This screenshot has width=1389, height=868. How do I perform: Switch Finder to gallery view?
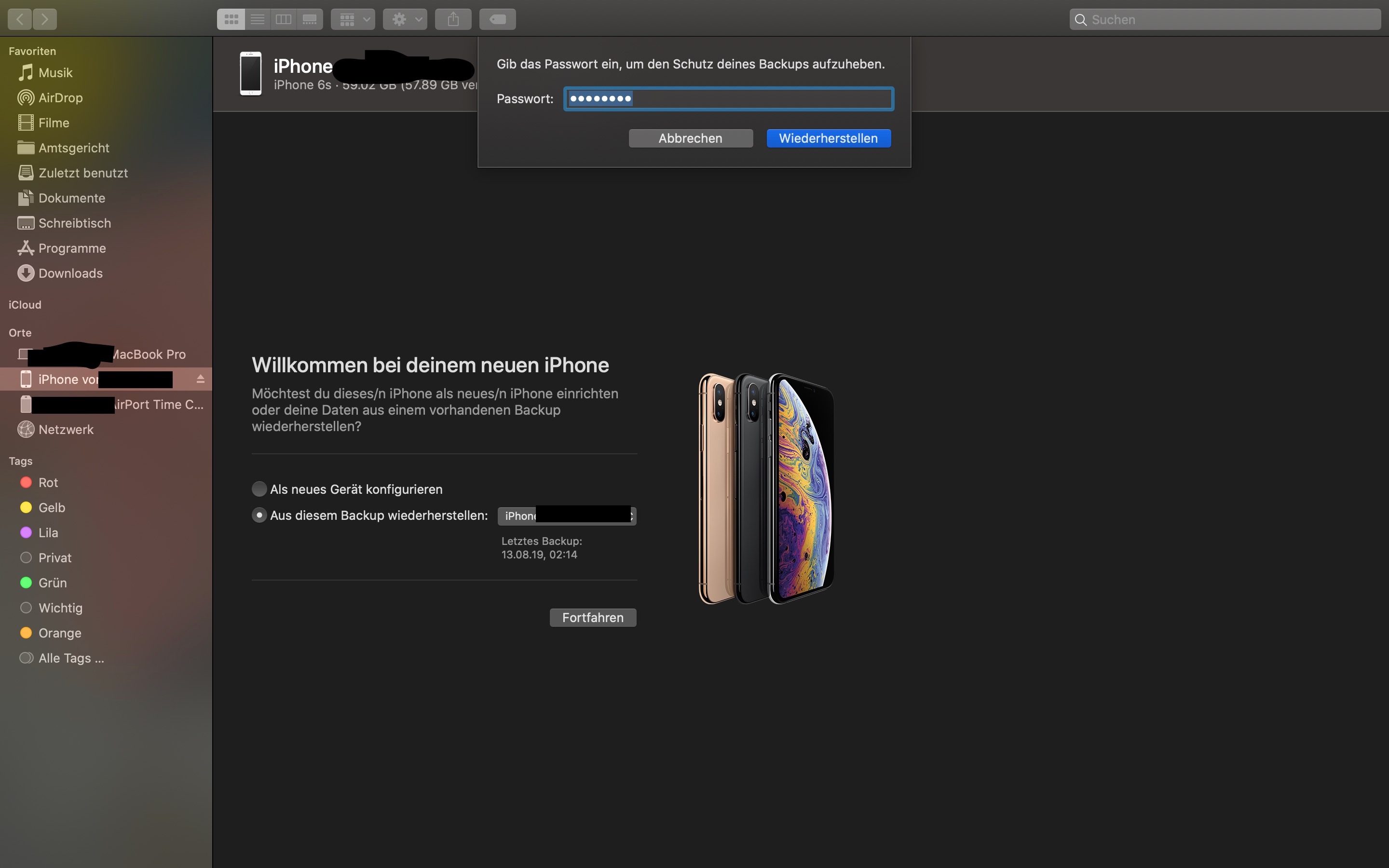[x=310, y=19]
